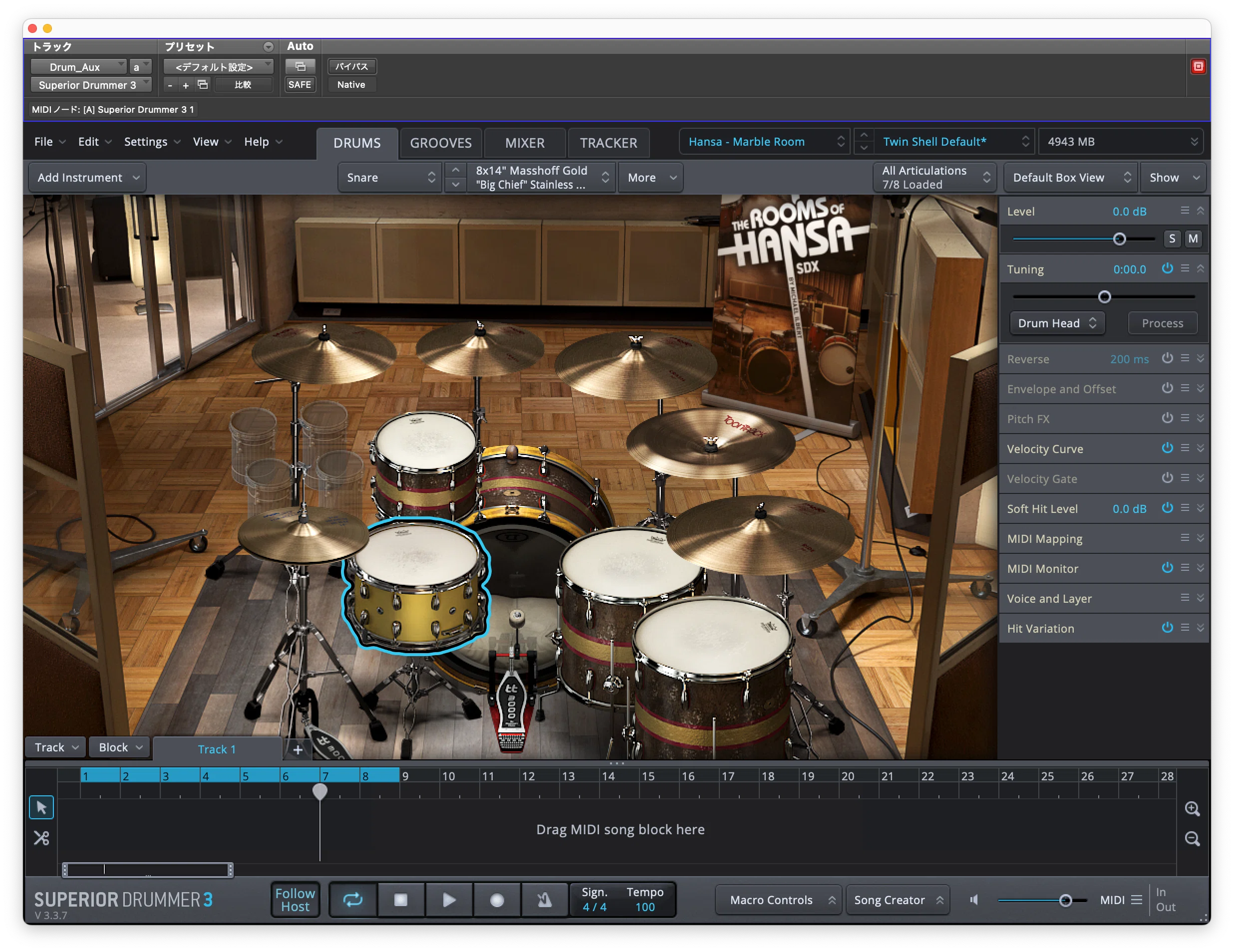Open the Add Instrument dropdown

click(87, 177)
